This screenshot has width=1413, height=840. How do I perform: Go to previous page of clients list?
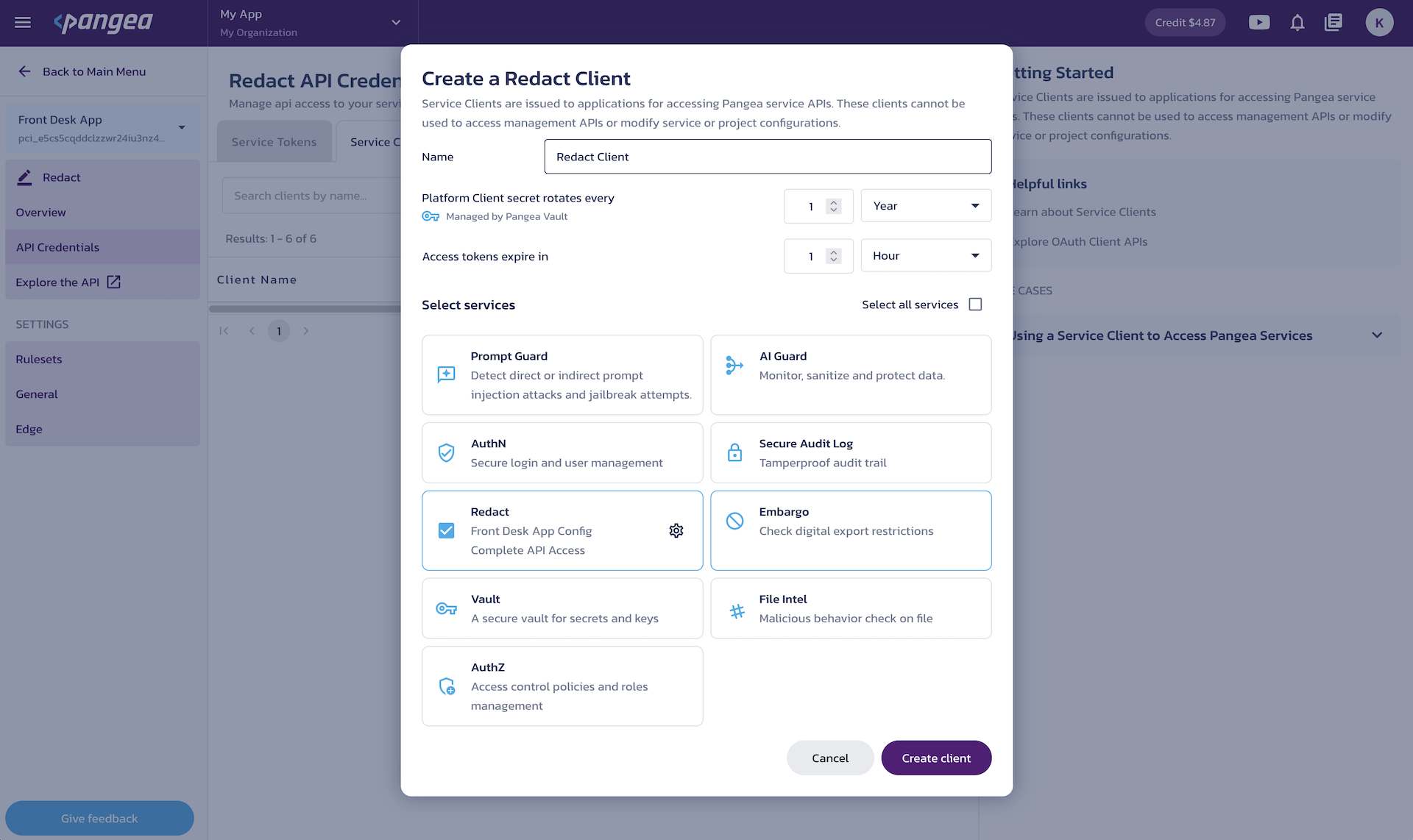pos(252,331)
